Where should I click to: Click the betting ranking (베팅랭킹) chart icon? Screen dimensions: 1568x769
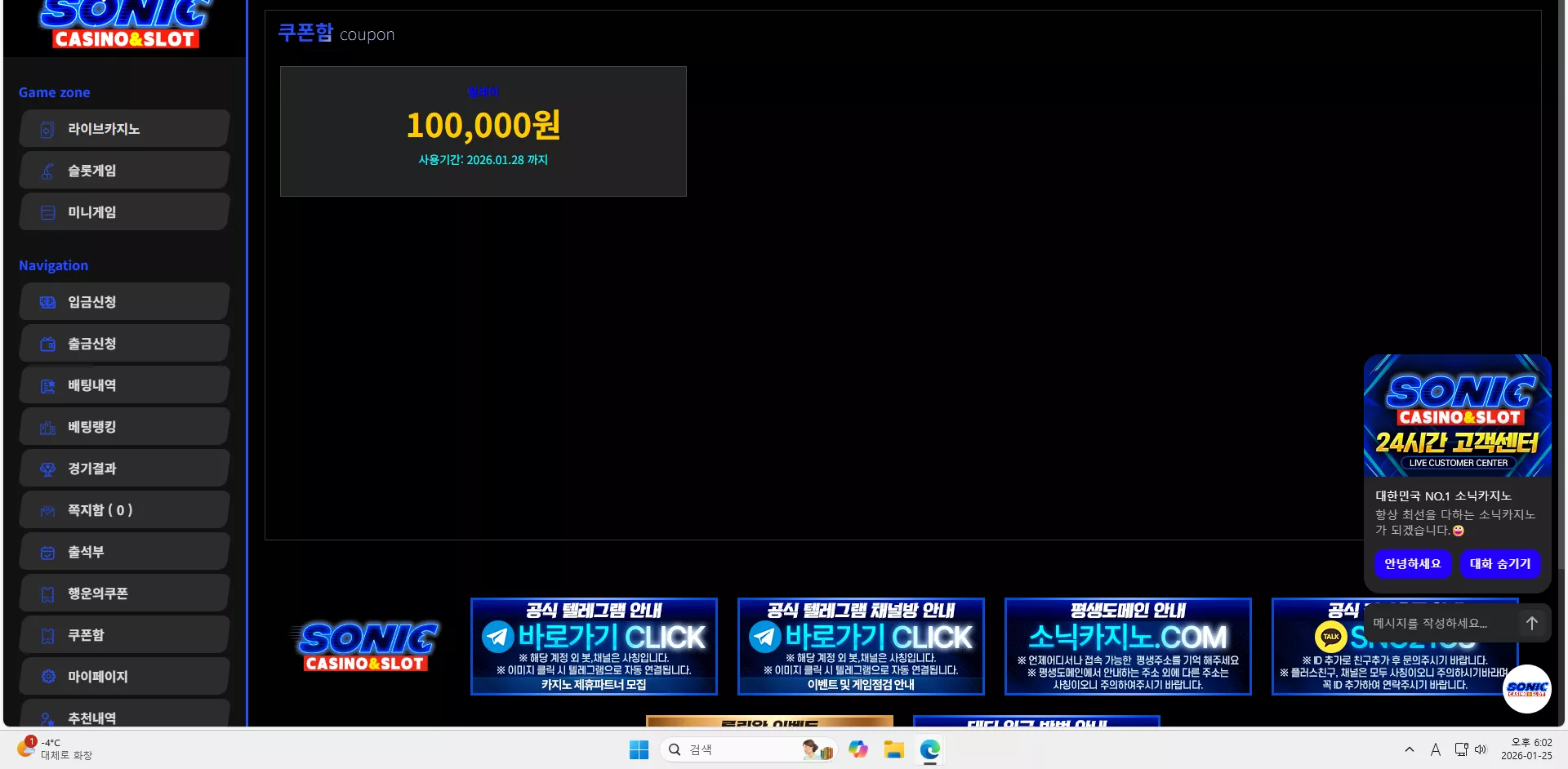[x=47, y=428]
